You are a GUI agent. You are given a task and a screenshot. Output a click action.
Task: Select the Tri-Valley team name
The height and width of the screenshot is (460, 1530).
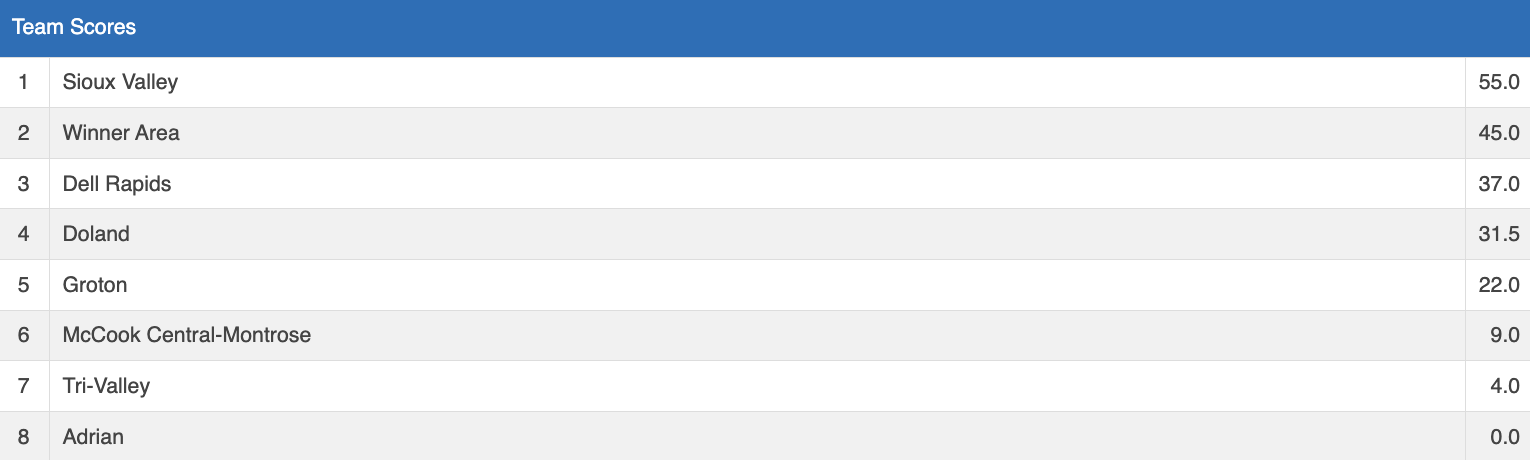[106, 386]
